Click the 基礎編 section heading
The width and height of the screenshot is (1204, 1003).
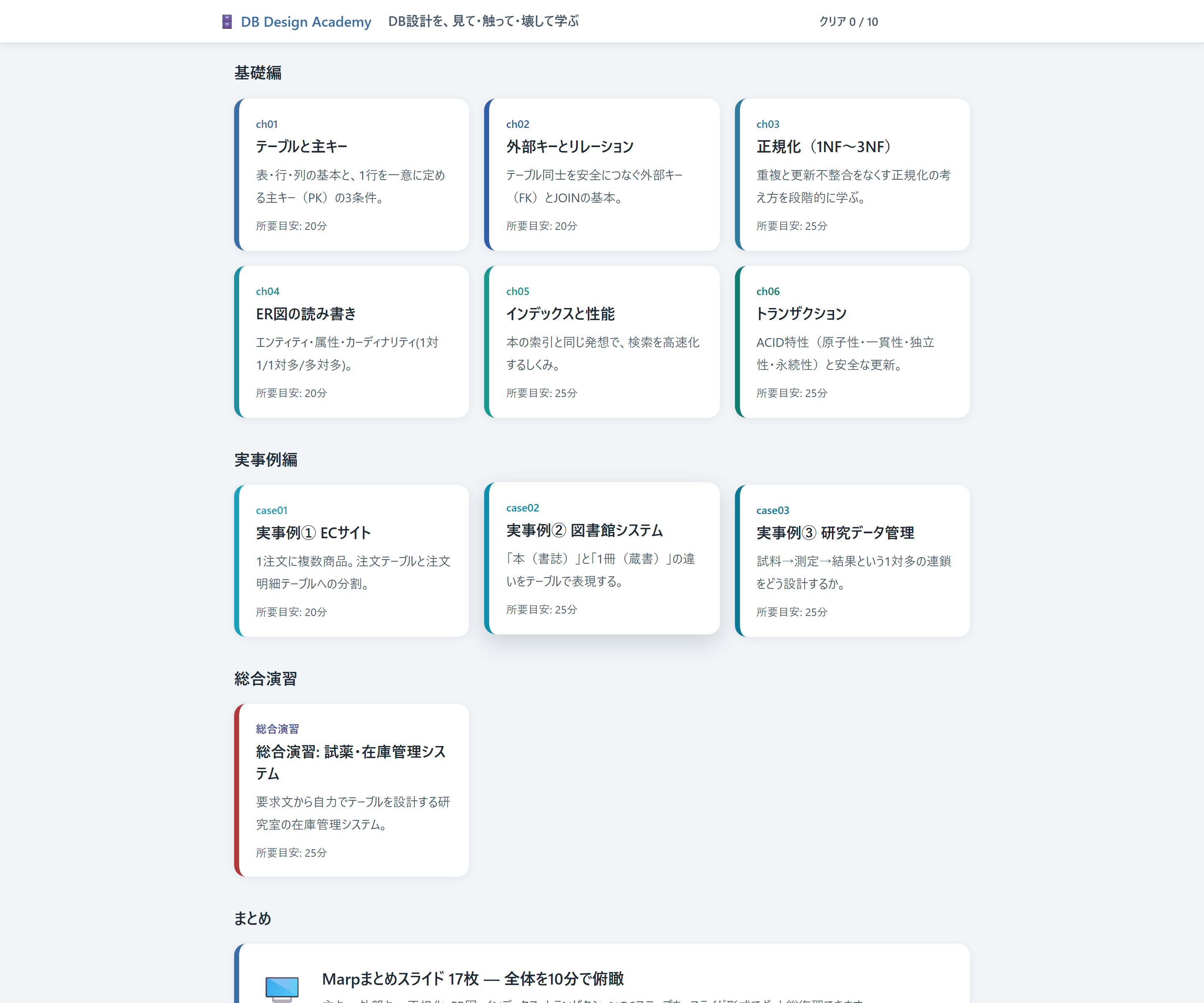pyautogui.click(x=258, y=73)
